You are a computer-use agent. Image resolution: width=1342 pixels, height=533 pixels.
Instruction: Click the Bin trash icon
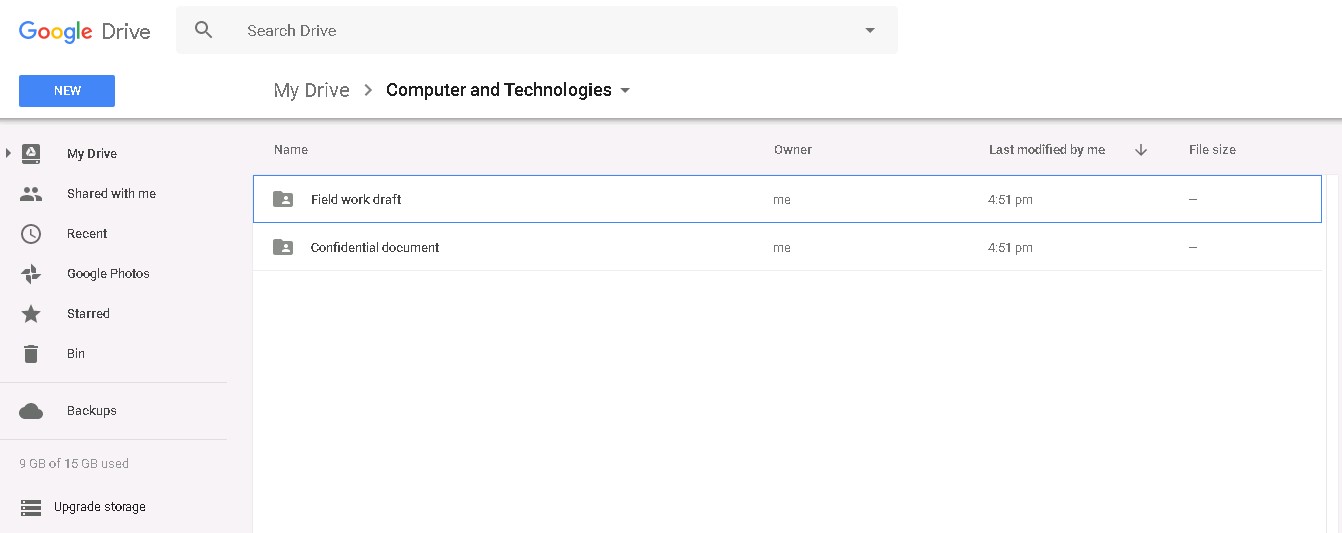point(31,354)
